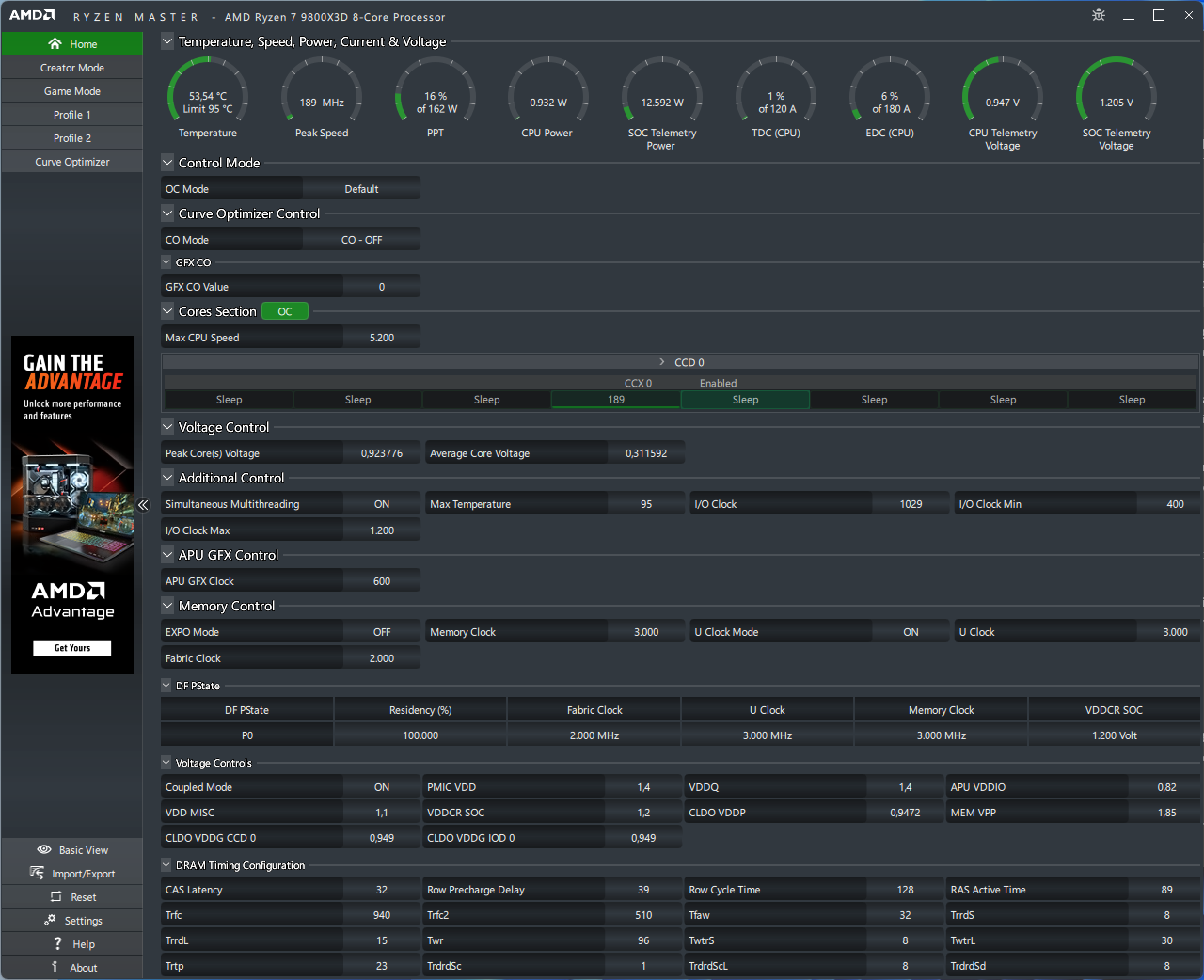Viewport: 1204px width, 980px height.
Task: Click the Basic View label
Action: [84, 850]
